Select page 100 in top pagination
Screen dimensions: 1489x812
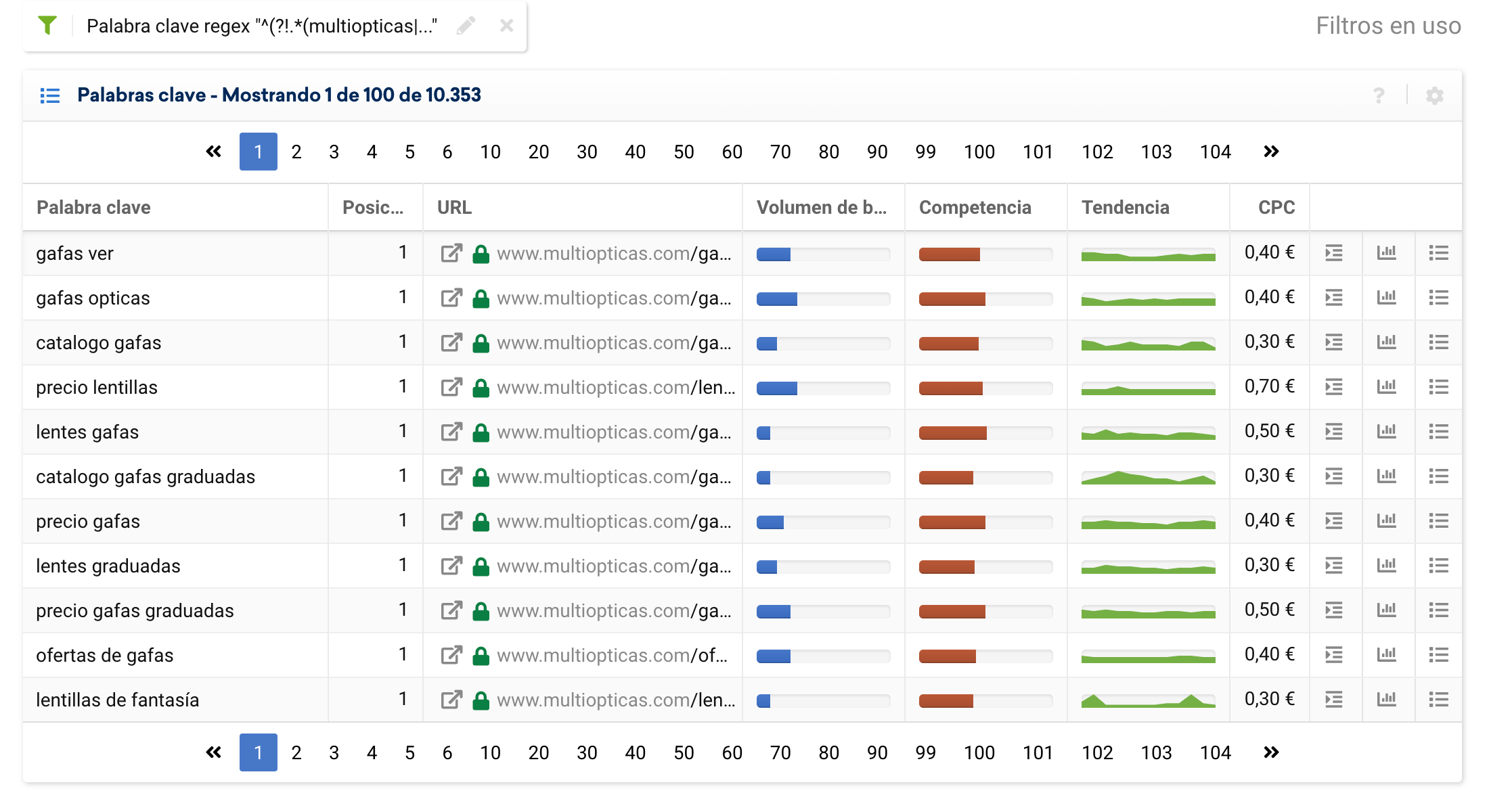(979, 152)
